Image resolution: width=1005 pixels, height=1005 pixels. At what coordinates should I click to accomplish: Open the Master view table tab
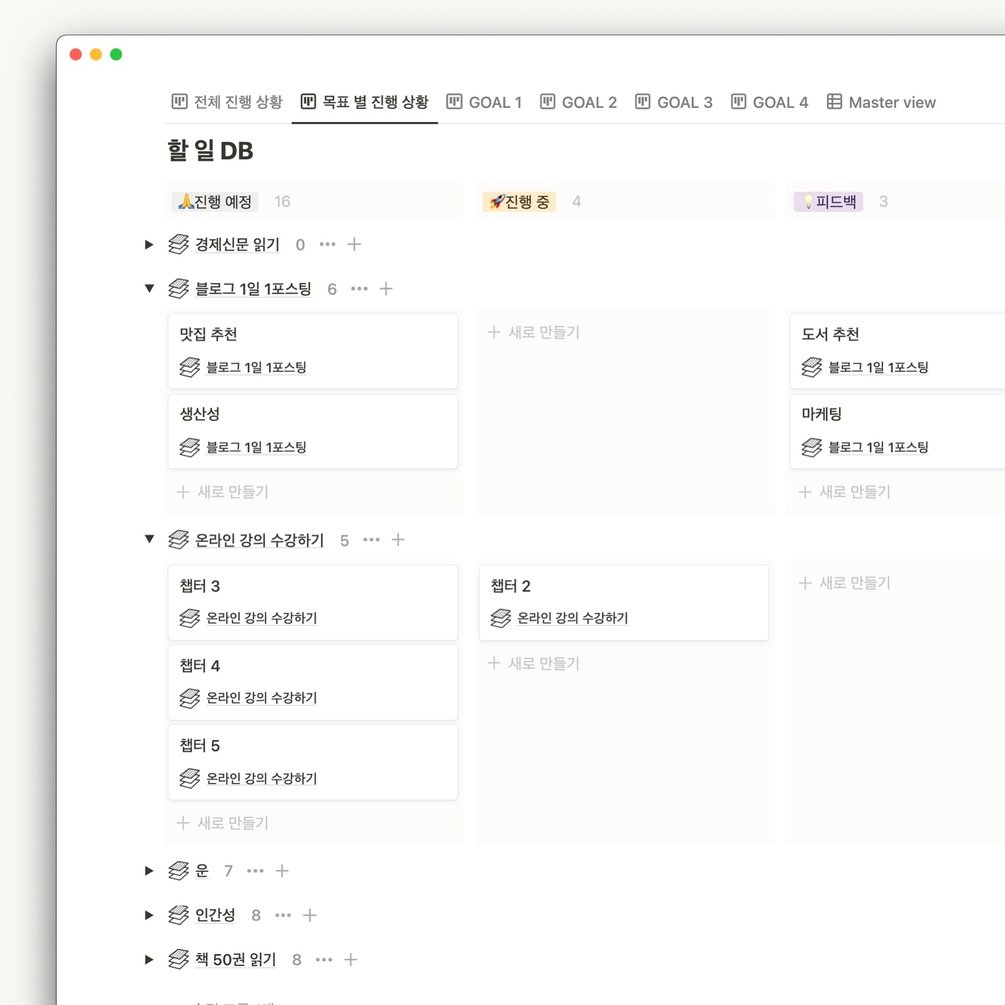[x=881, y=102]
